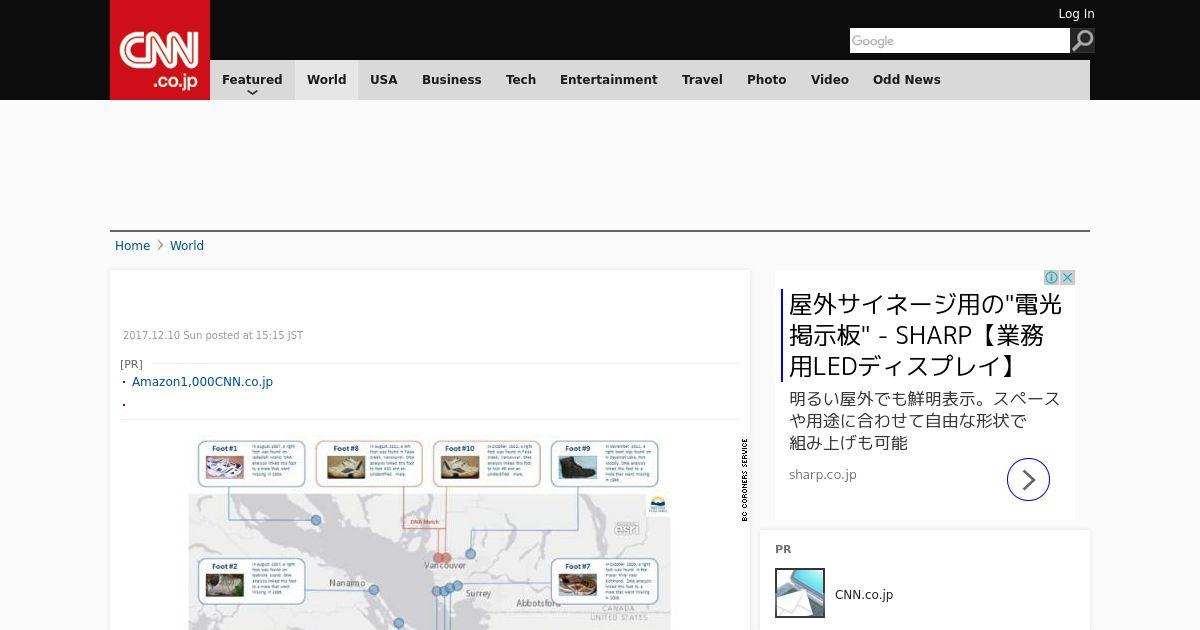Select USA in the navigation bar
This screenshot has height=630, width=1200.
[384, 80]
